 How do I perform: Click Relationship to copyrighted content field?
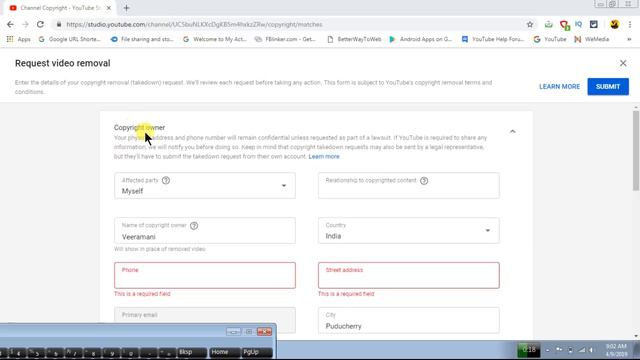click(x=409, y=186)
